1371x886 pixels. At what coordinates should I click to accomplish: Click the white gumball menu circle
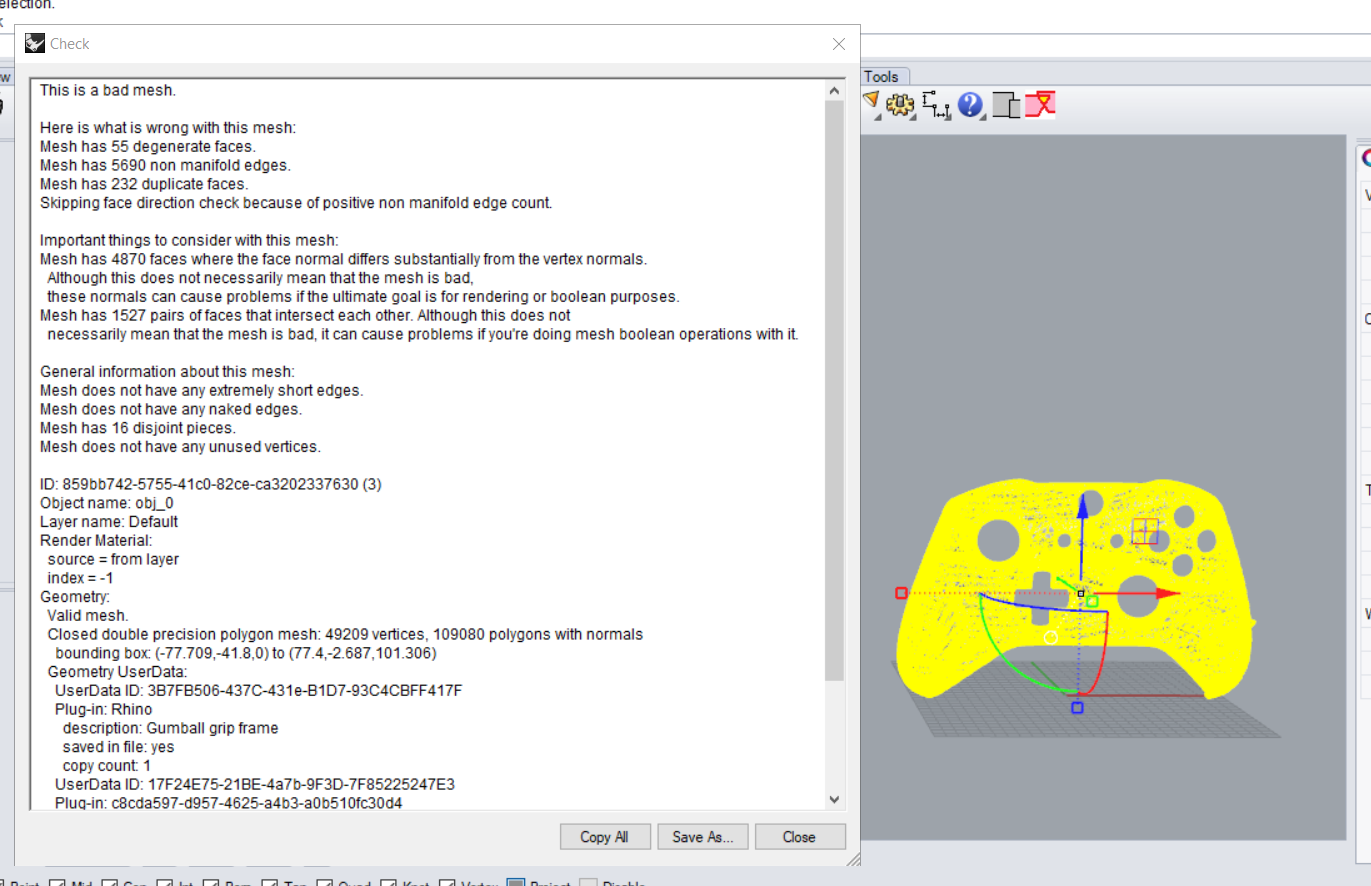(1050, 637)
